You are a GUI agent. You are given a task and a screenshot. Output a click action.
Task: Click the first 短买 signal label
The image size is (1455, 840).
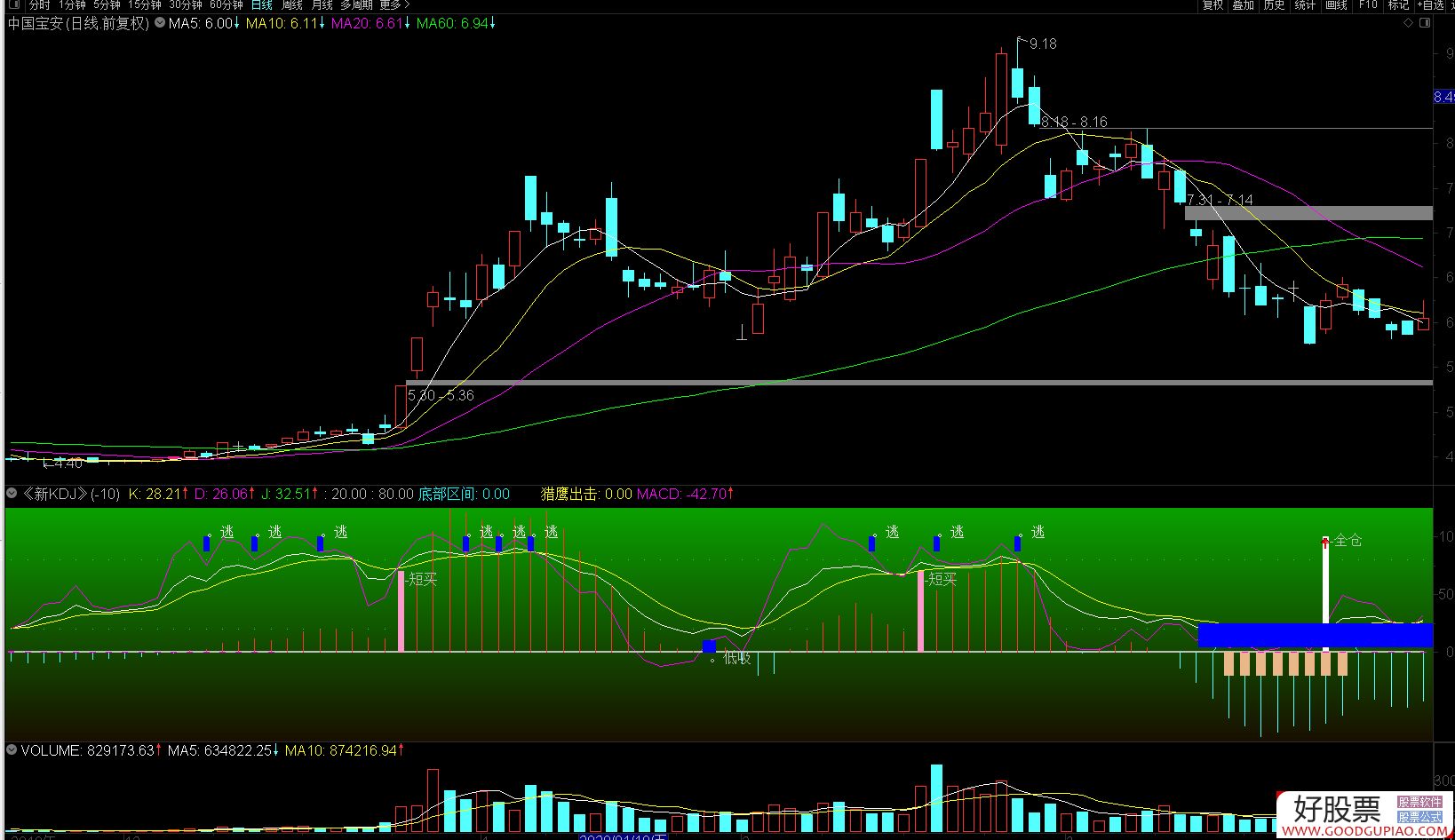coord(423,579)
